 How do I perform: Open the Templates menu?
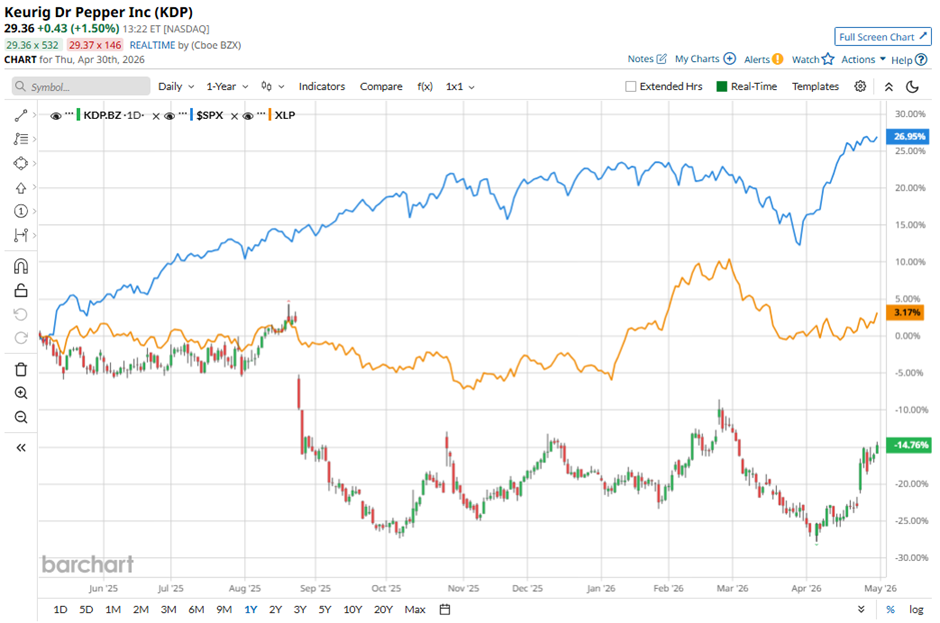click(815, 87)
